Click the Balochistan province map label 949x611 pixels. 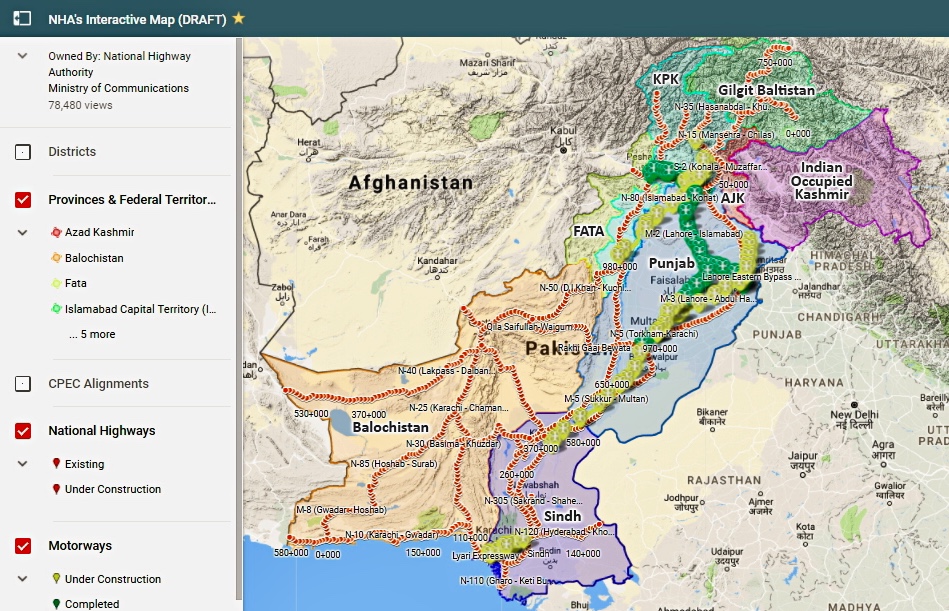click(390, 427)
